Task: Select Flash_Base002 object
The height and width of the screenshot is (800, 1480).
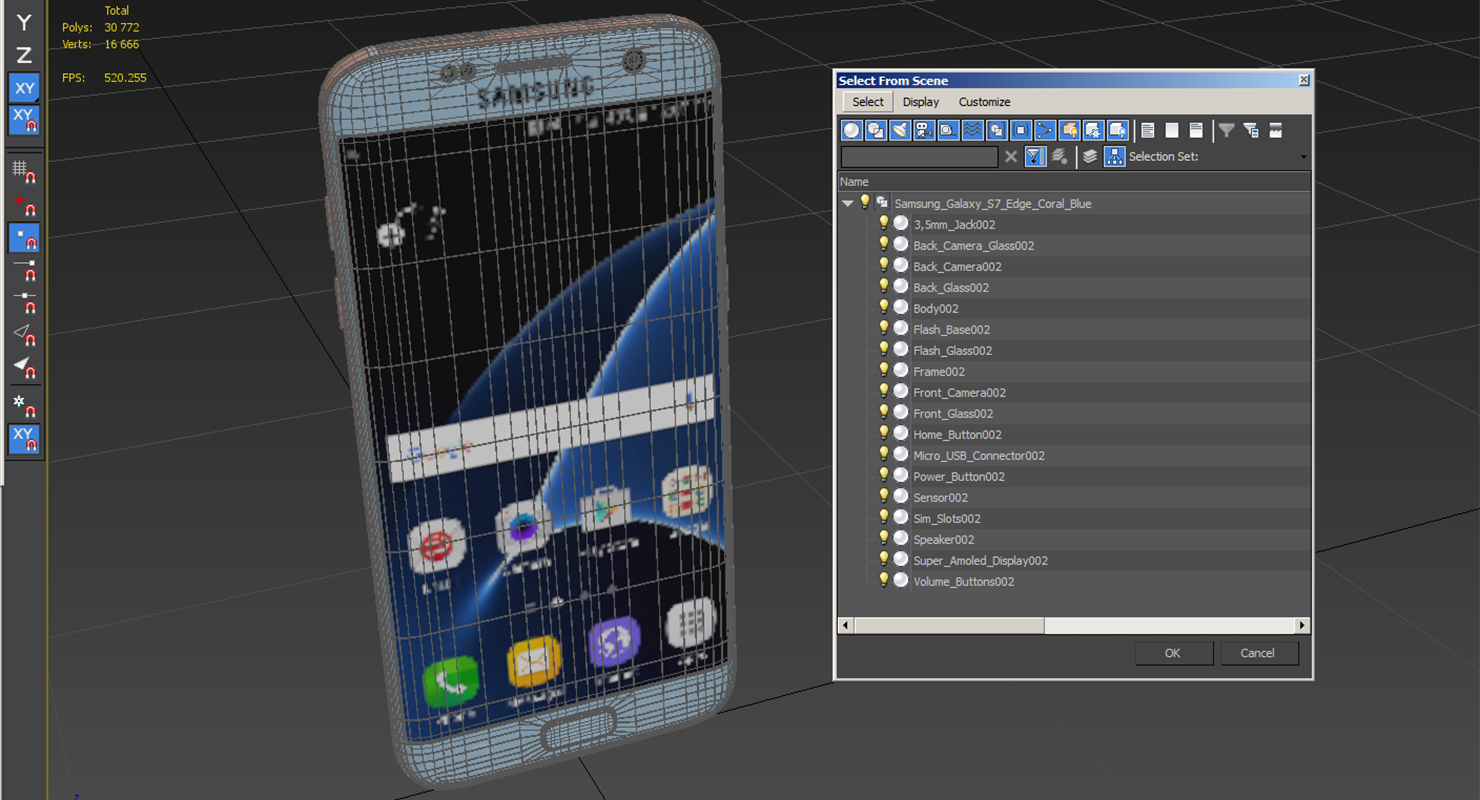Action: pyautogui.click(x=951, y=330)
